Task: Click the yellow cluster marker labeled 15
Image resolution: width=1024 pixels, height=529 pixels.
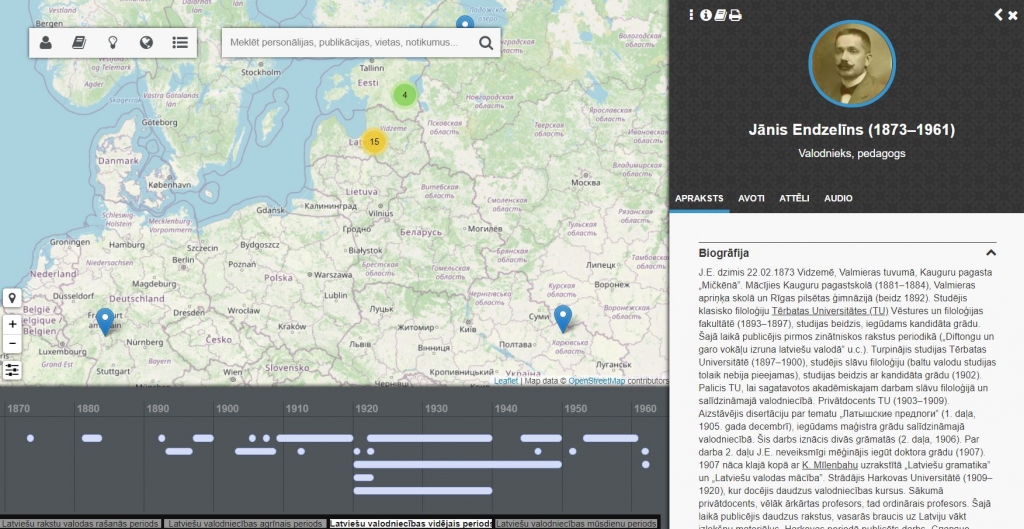Action: pos(374,142)
